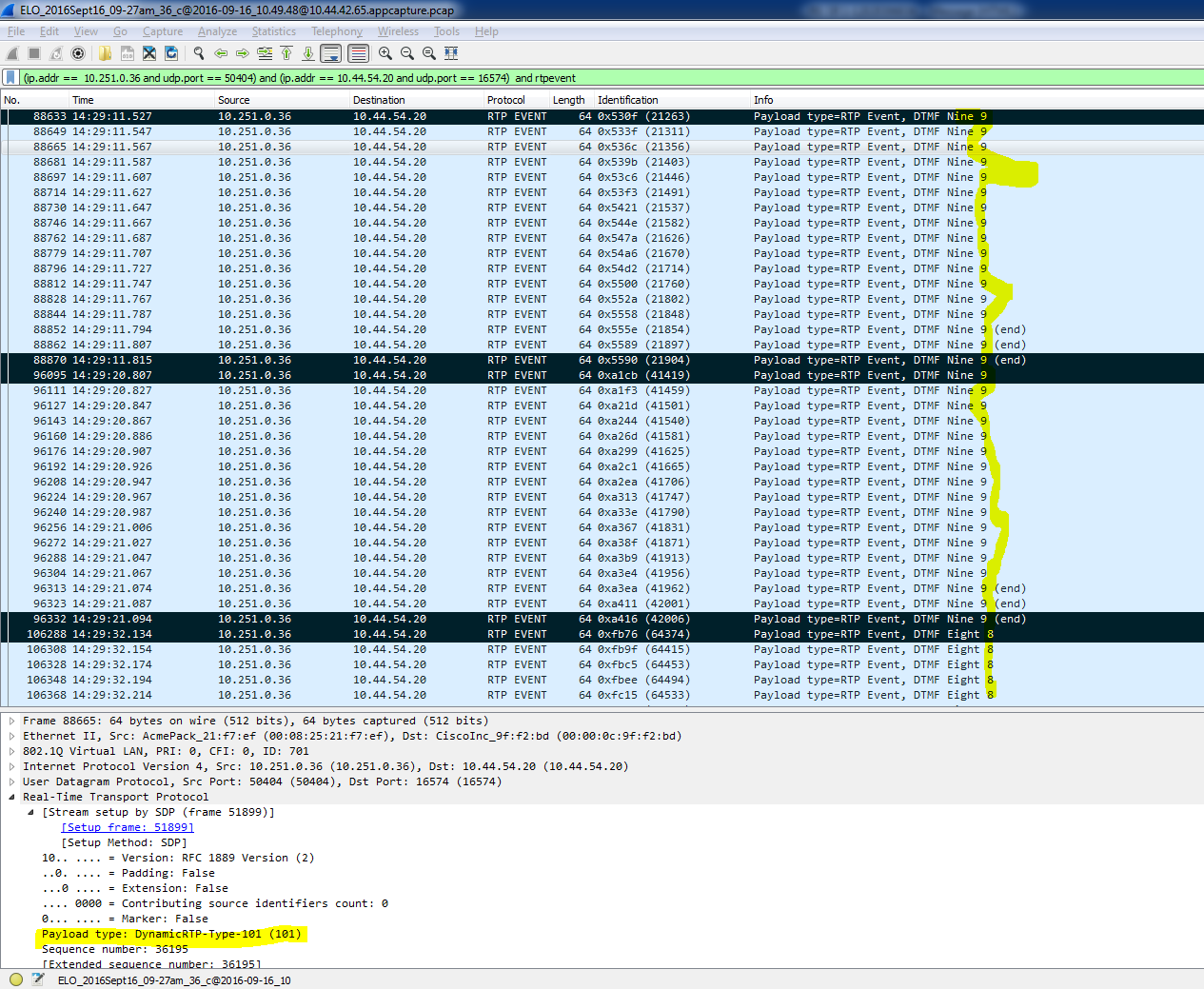The height and width of the screenshot is (989, 1204).
Task: Sort packets by the Info column header
Action: [x=977, y=100]
